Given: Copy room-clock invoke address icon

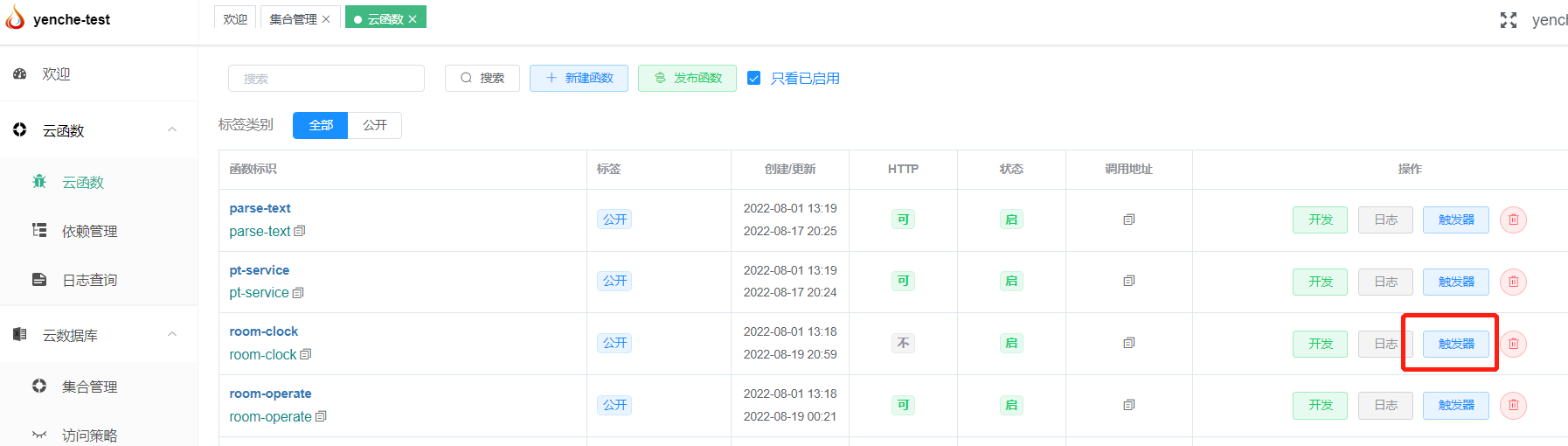Looking at the screenshot, I should pos(1128,343).
